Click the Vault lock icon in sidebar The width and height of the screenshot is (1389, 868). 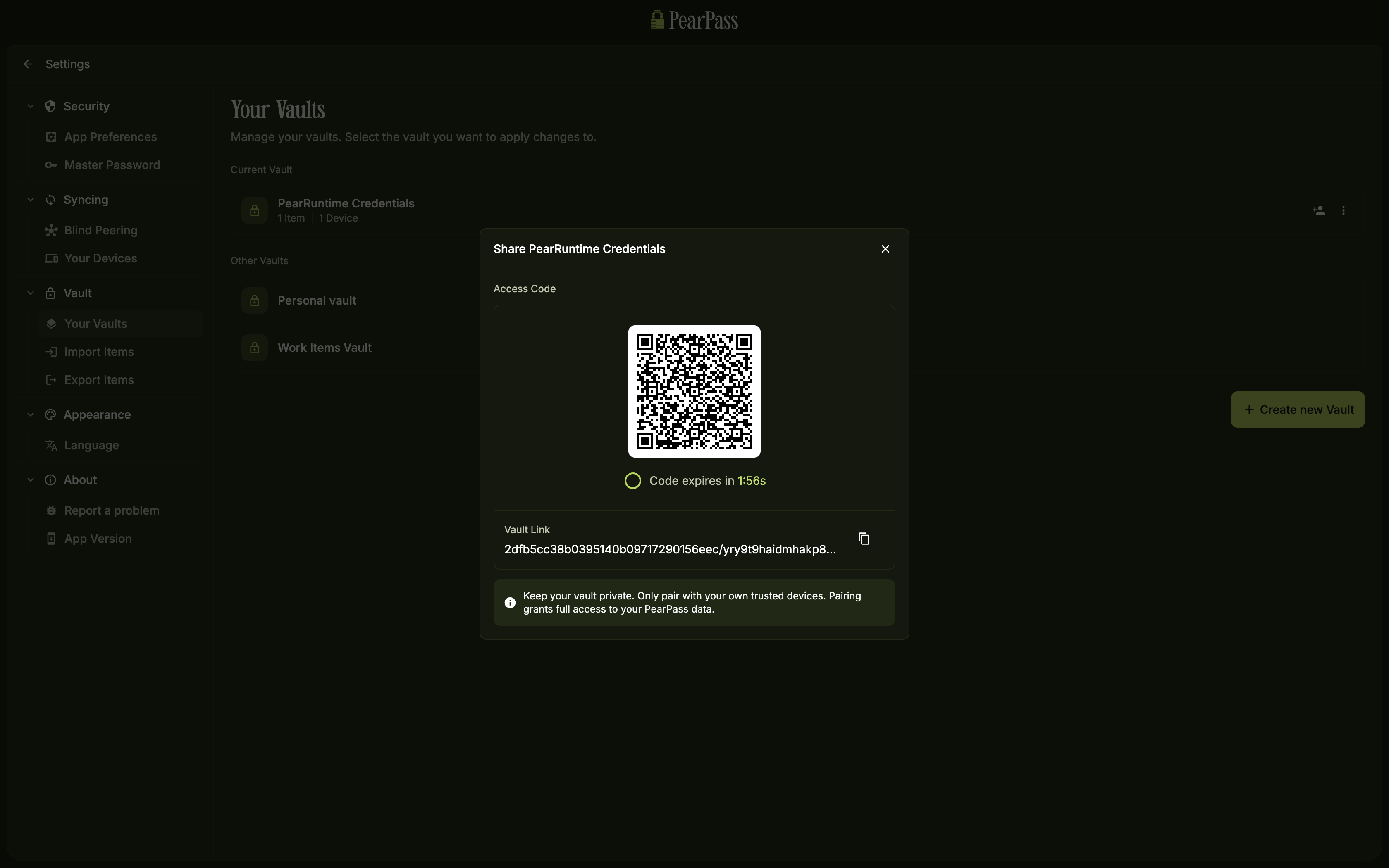click(x=50, y=293)
